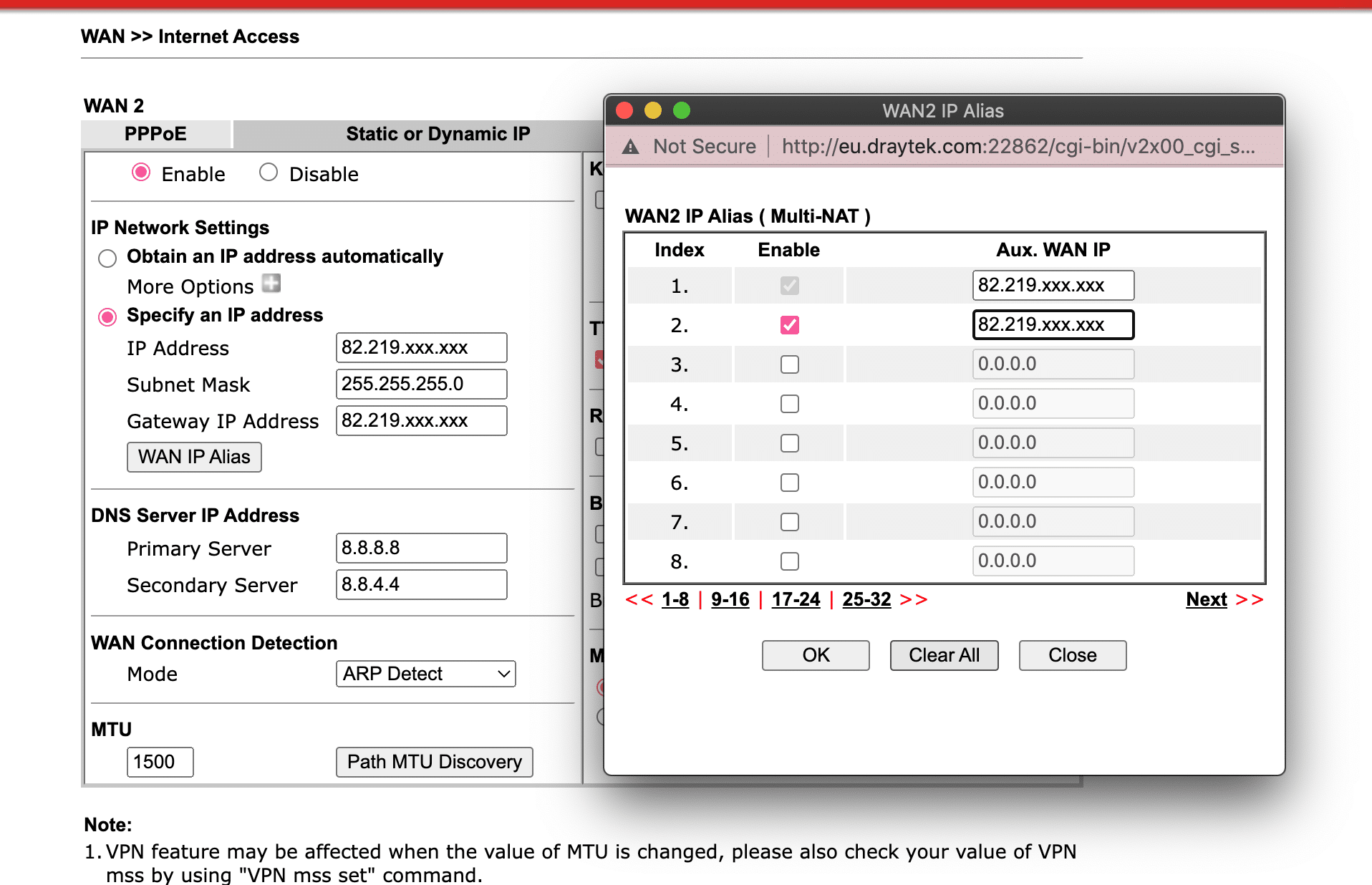Switch to the PPPoE tab
This screenshot has width=1372, height=885.
coord(155,134)
